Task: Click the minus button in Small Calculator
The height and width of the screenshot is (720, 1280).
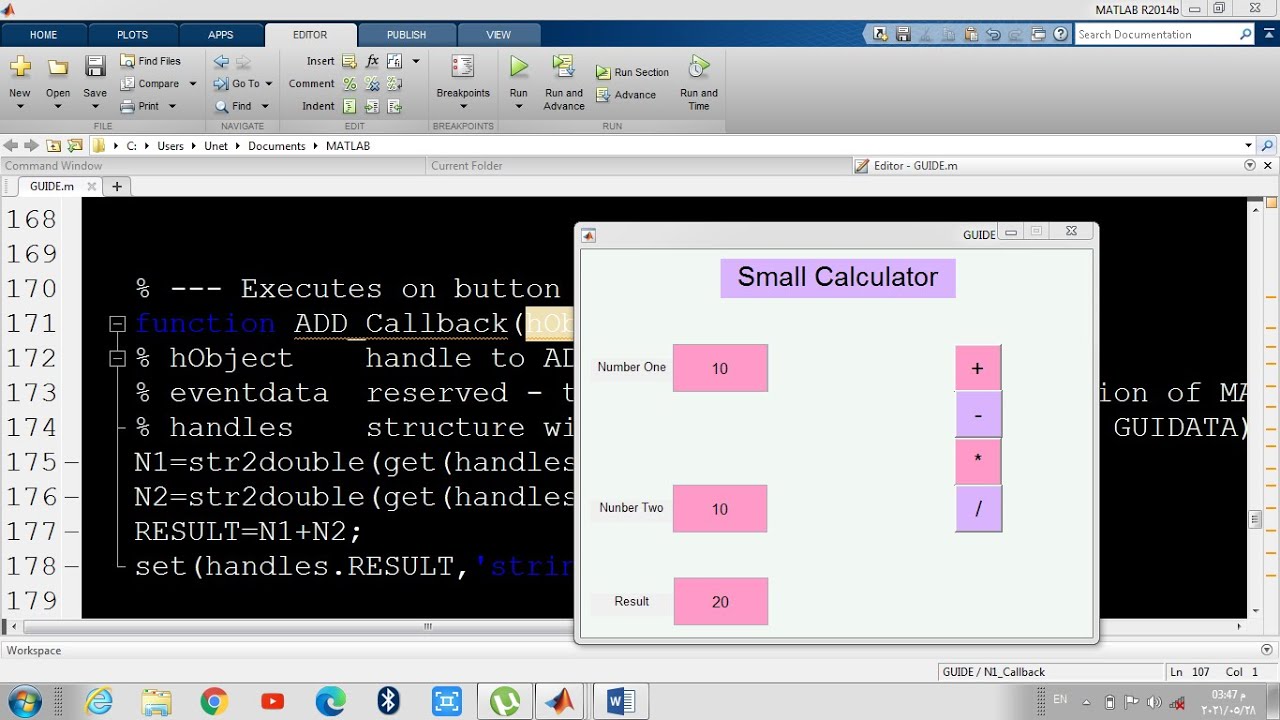Action: point(977,415)
